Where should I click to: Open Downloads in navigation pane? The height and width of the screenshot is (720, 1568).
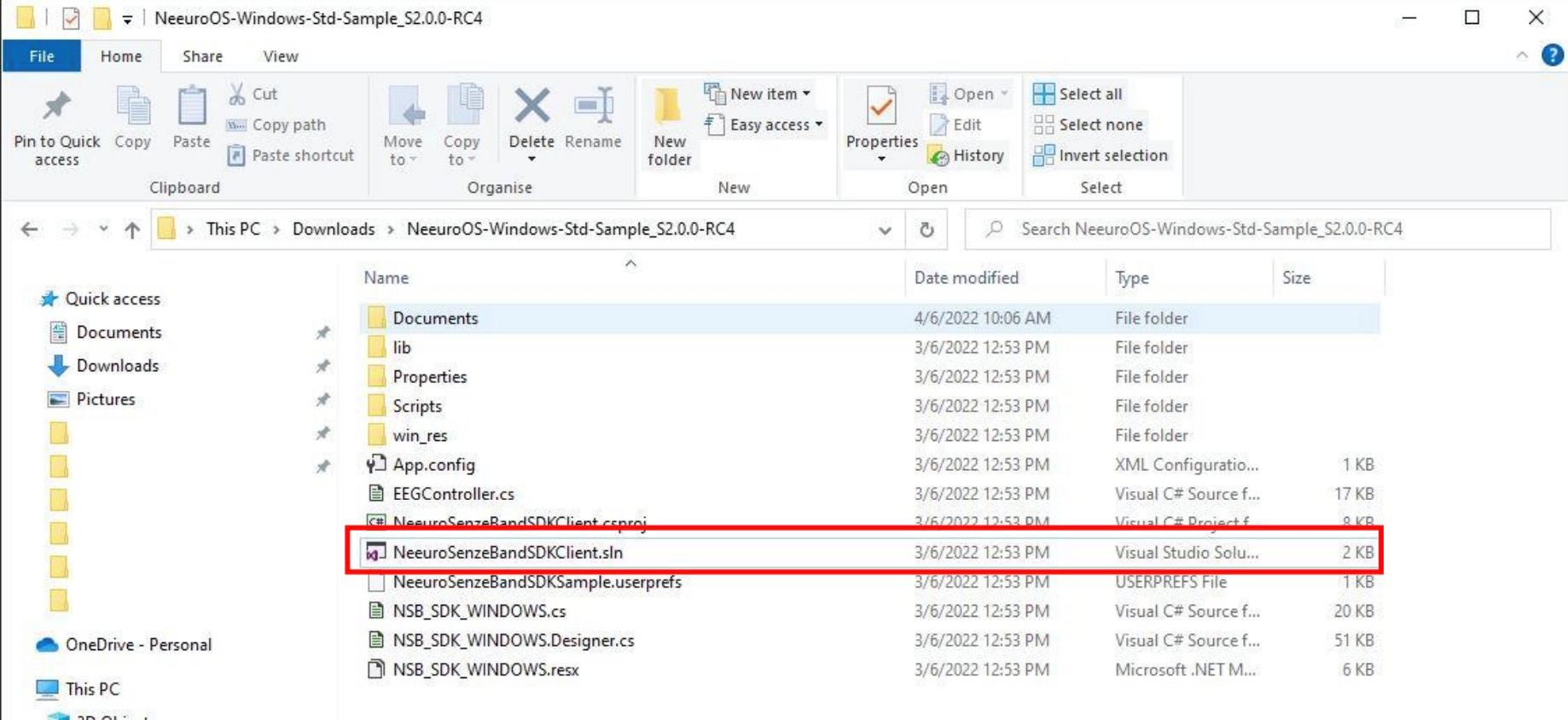[117, 365]
